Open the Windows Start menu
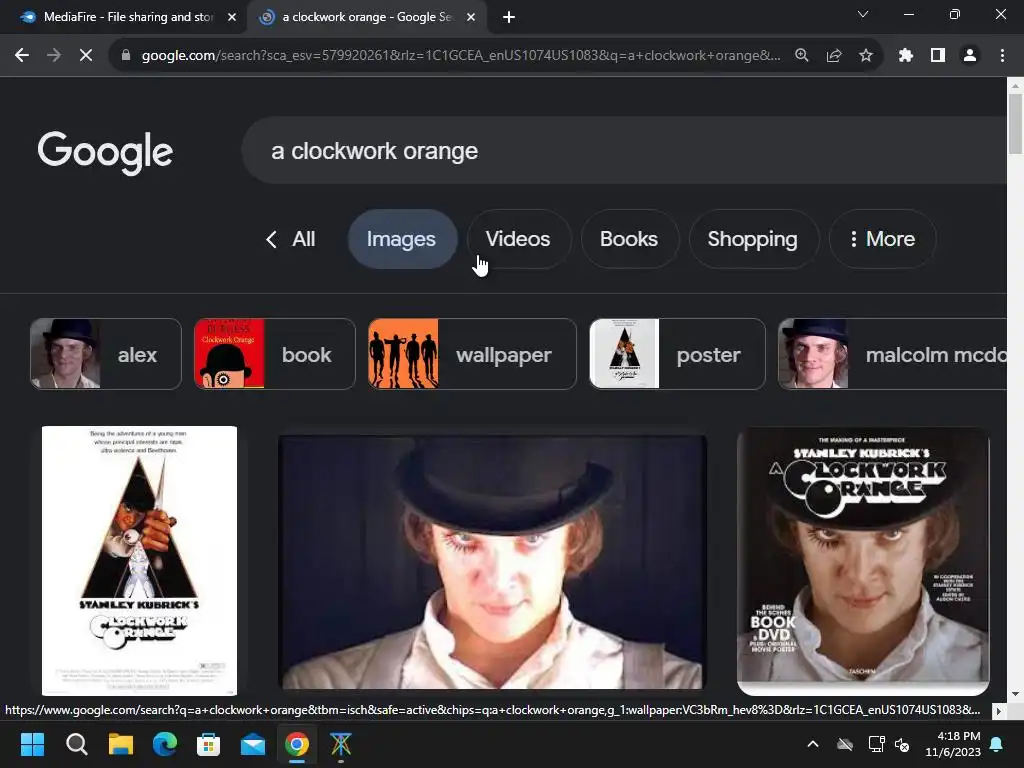1024x768 pixels. [x=32, y=744]
